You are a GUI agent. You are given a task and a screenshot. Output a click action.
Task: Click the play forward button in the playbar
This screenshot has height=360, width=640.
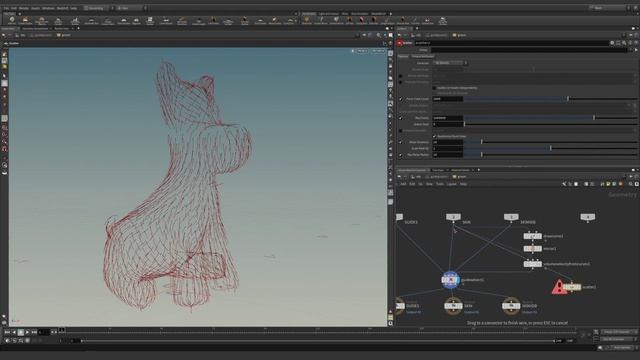point(27,332)
